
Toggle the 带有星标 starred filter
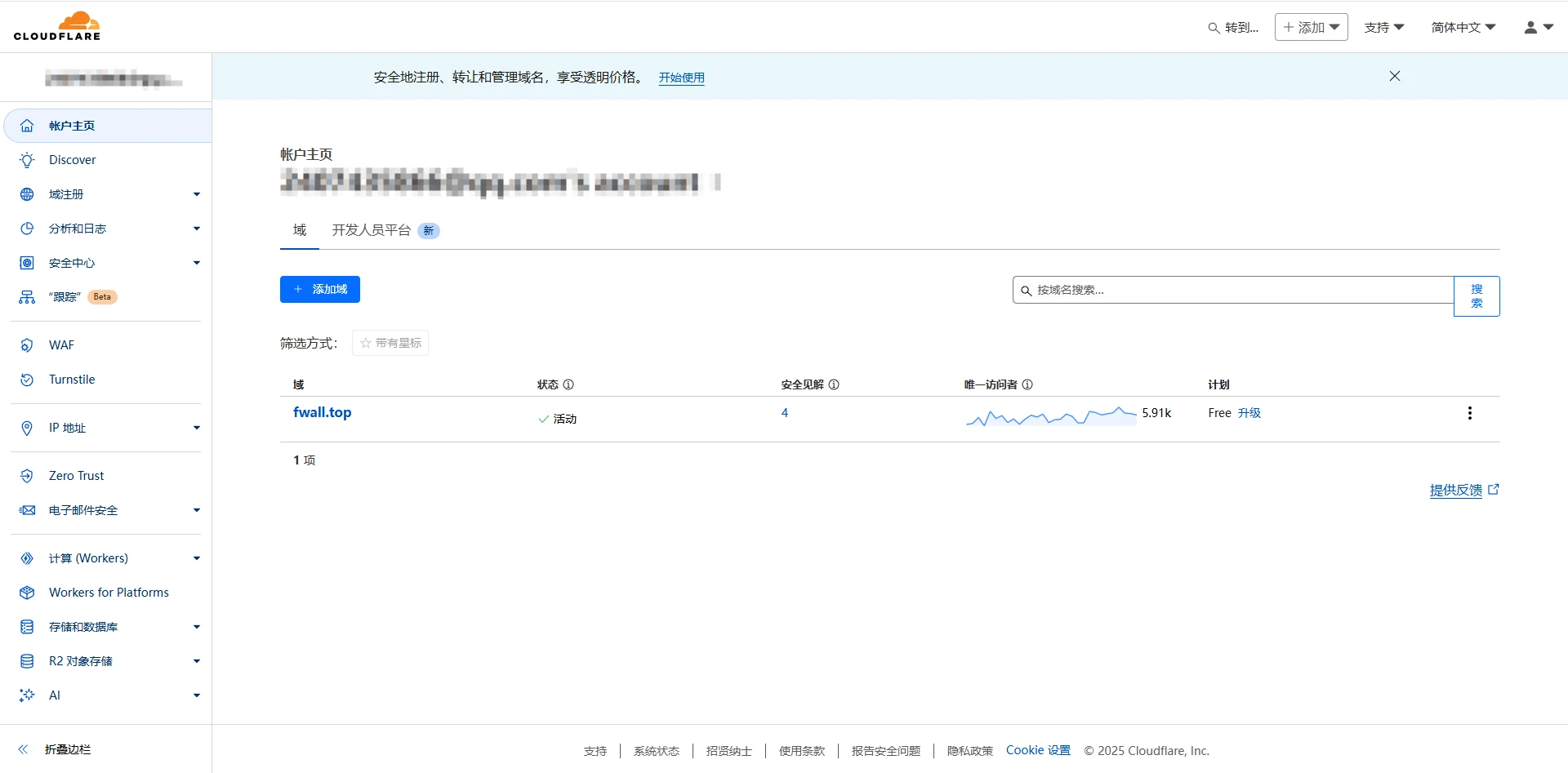pyautogui.click(x=390, y=343)
